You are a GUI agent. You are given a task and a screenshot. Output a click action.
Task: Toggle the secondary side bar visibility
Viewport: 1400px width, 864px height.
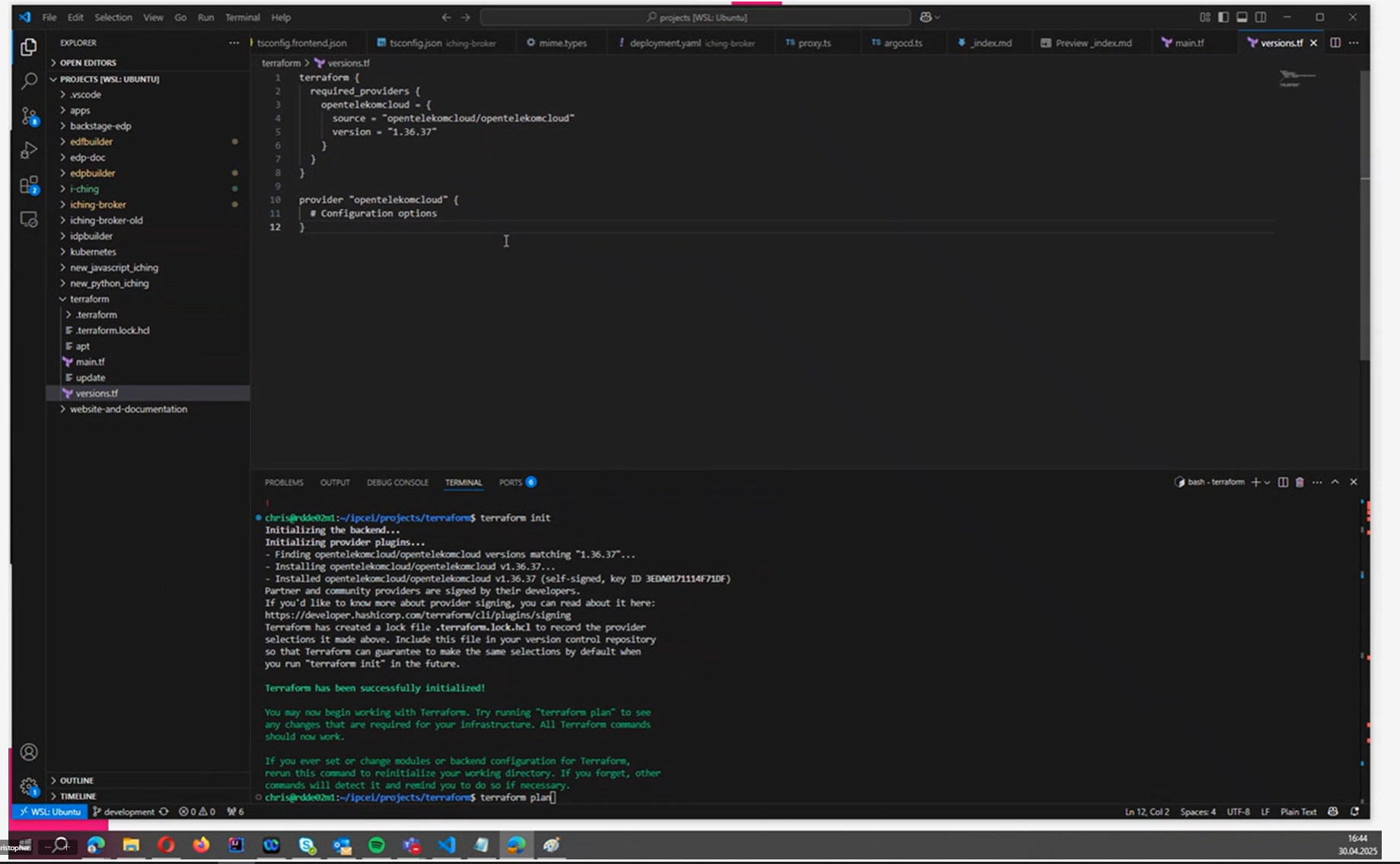coord(1261,17)
